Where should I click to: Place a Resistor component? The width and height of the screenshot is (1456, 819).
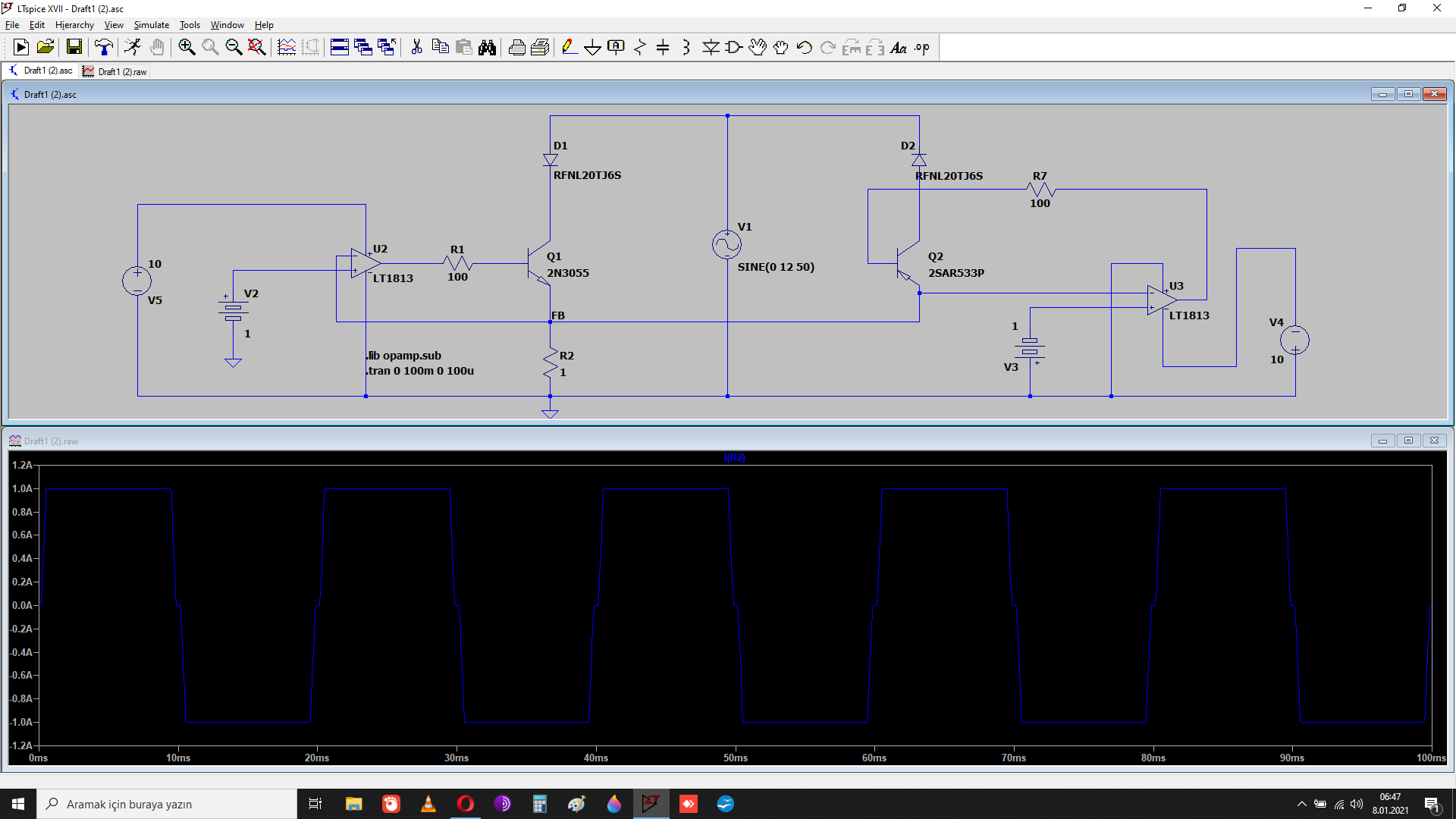[x=640, y=48]
